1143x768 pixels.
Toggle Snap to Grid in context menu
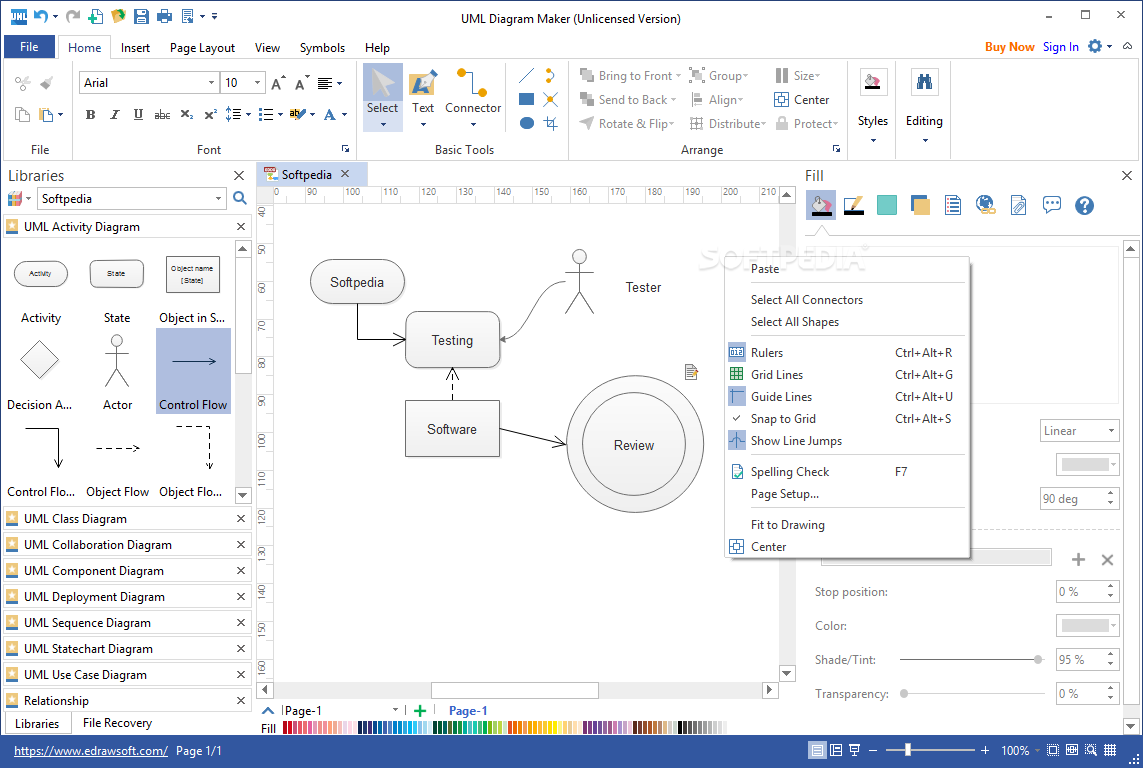(847, 419)
